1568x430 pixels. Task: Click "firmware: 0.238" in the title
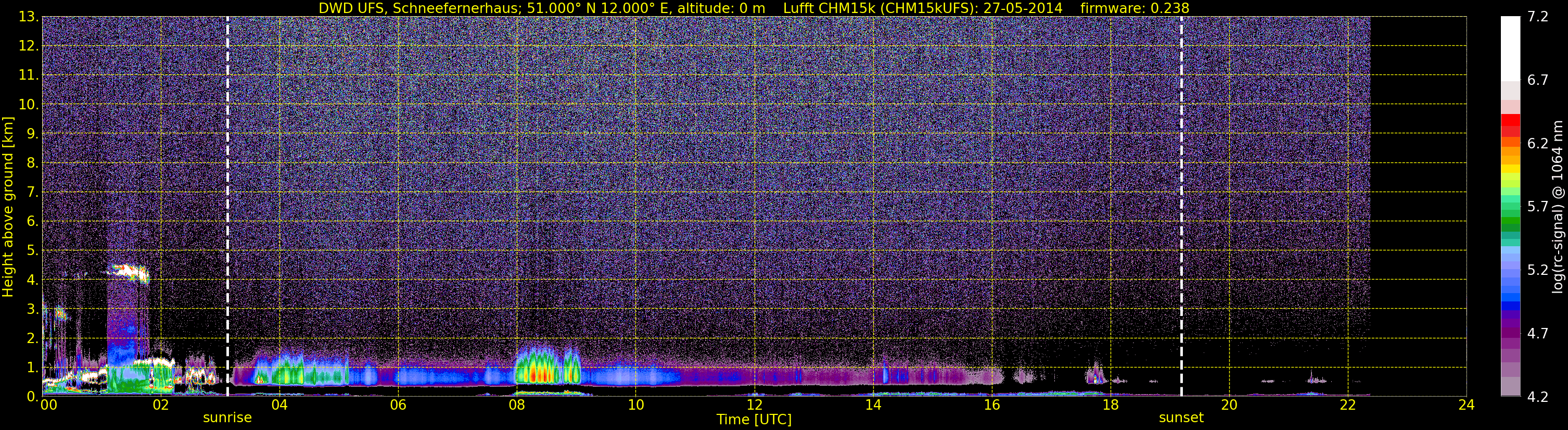pyautogui.click(x=1134, y=8)
